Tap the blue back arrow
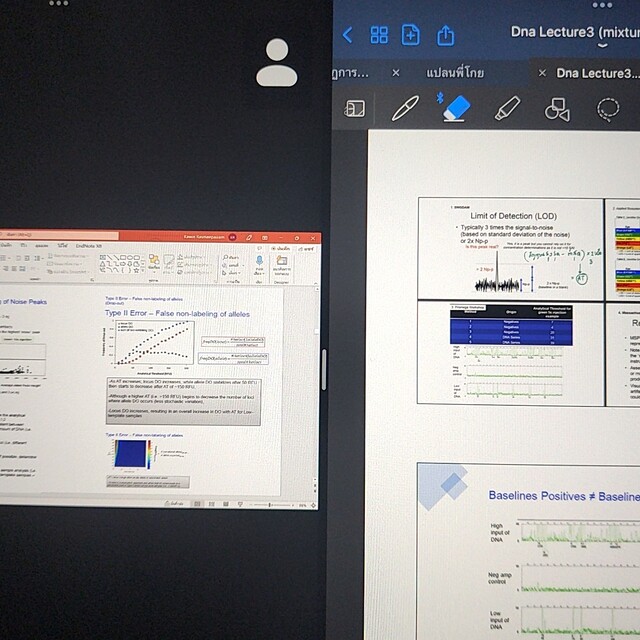Viewport: 640px width, 640px height. click(347, 35)
